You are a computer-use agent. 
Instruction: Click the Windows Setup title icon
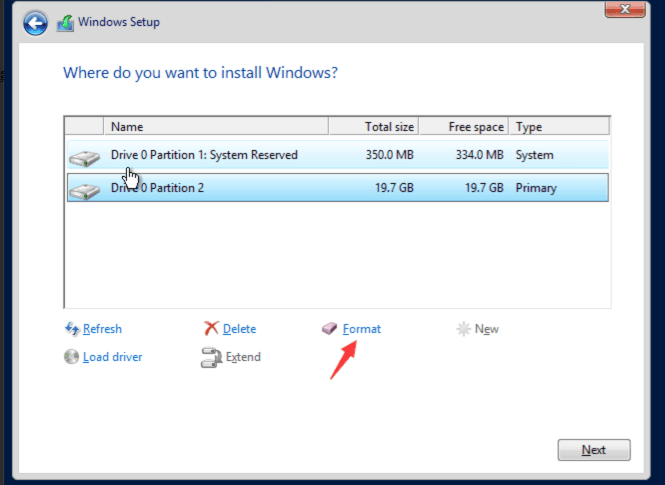click(x=65, y=23)
